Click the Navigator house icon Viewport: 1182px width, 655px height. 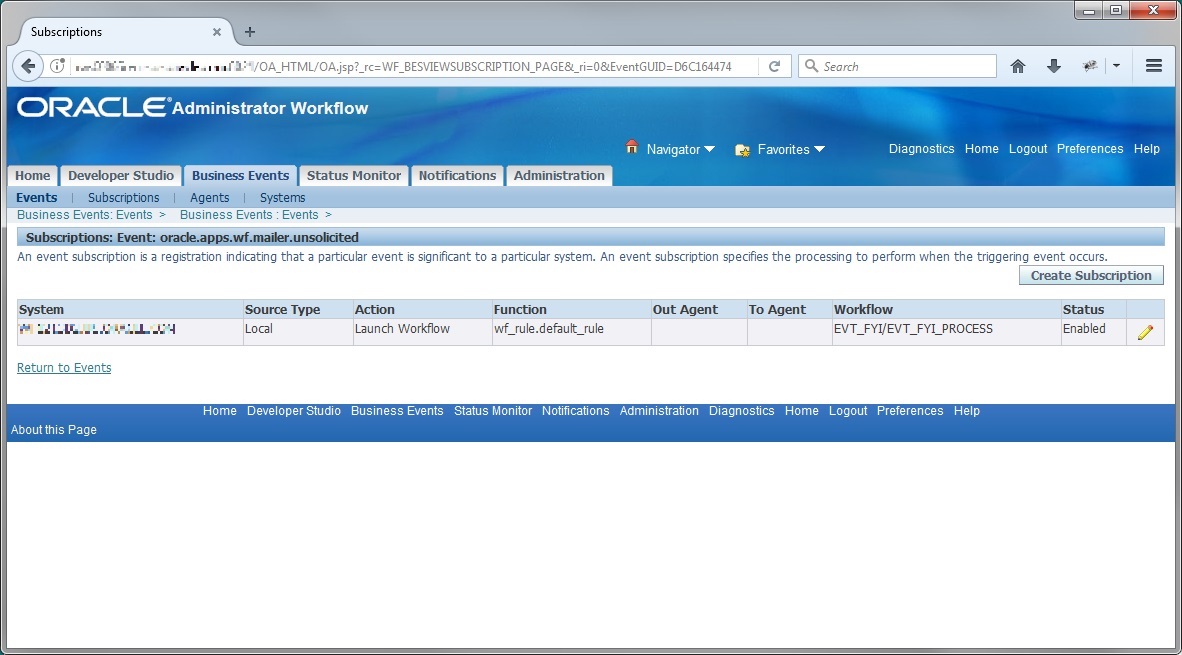coord(632,147)
